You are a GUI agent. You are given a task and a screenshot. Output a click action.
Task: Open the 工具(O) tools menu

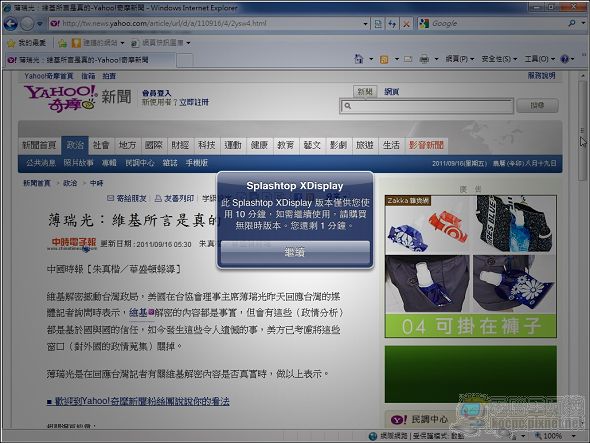540,59
